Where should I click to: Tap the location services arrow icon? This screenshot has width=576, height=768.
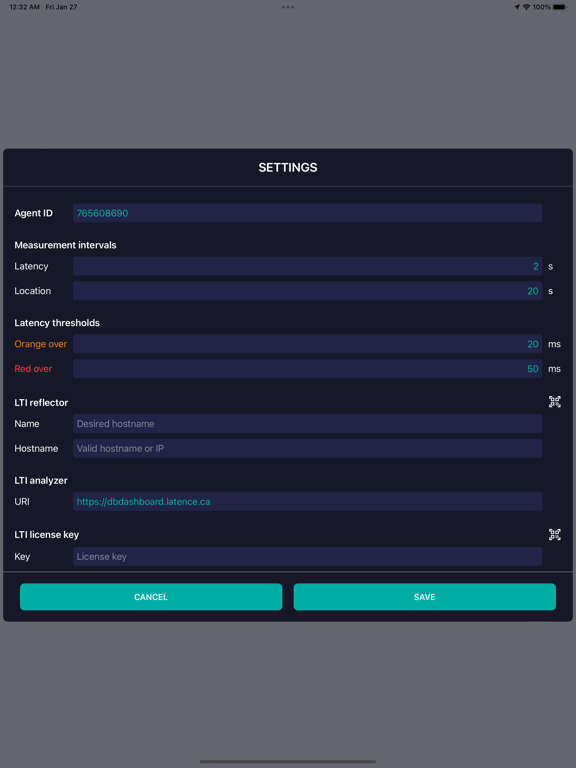pos(517,7)
